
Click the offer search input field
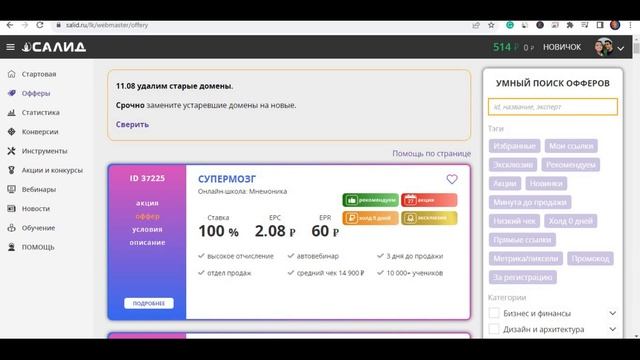553,107
